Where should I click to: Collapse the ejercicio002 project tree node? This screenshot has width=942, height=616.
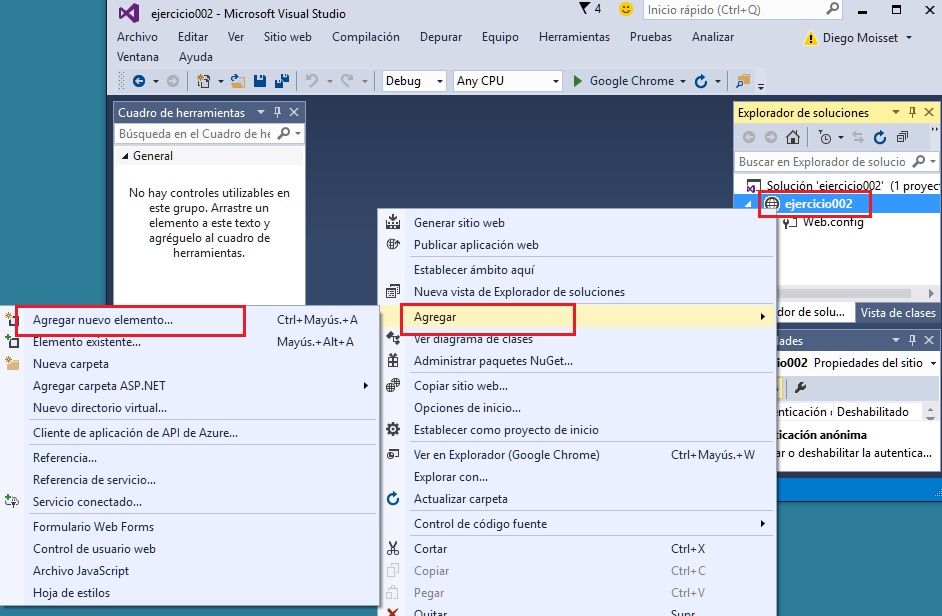(749, 204)
